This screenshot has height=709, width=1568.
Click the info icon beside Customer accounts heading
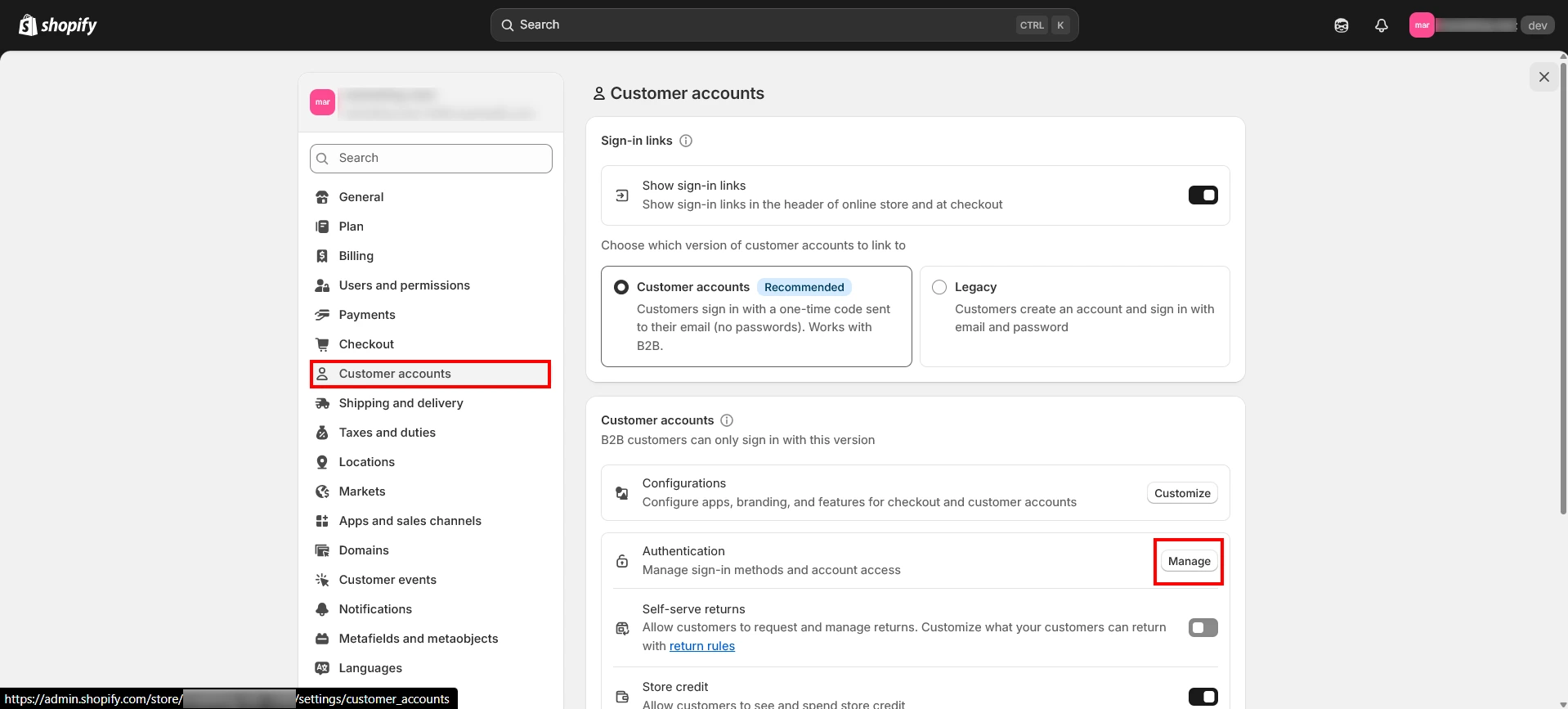(x=727, y=420)
